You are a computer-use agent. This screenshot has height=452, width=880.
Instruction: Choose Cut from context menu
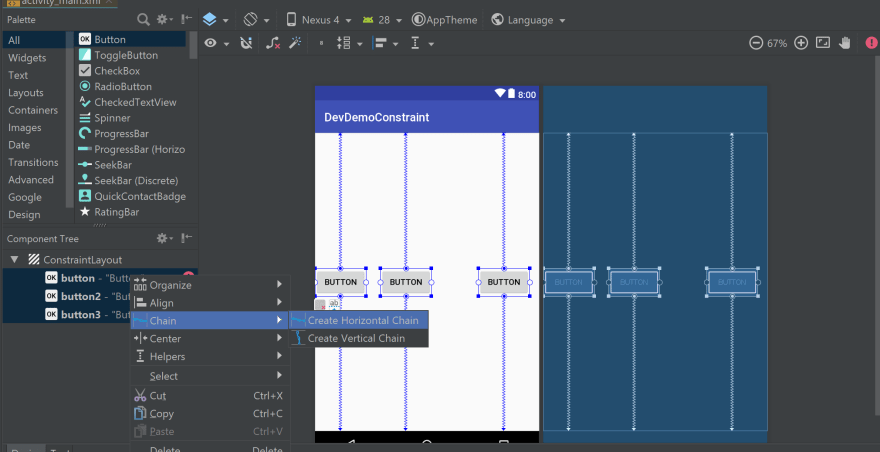pos(210,396)
